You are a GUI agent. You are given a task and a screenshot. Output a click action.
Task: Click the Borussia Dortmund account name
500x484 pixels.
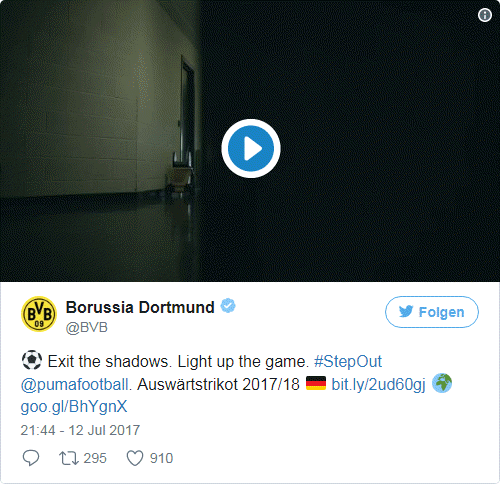click(x=140, y=307)
